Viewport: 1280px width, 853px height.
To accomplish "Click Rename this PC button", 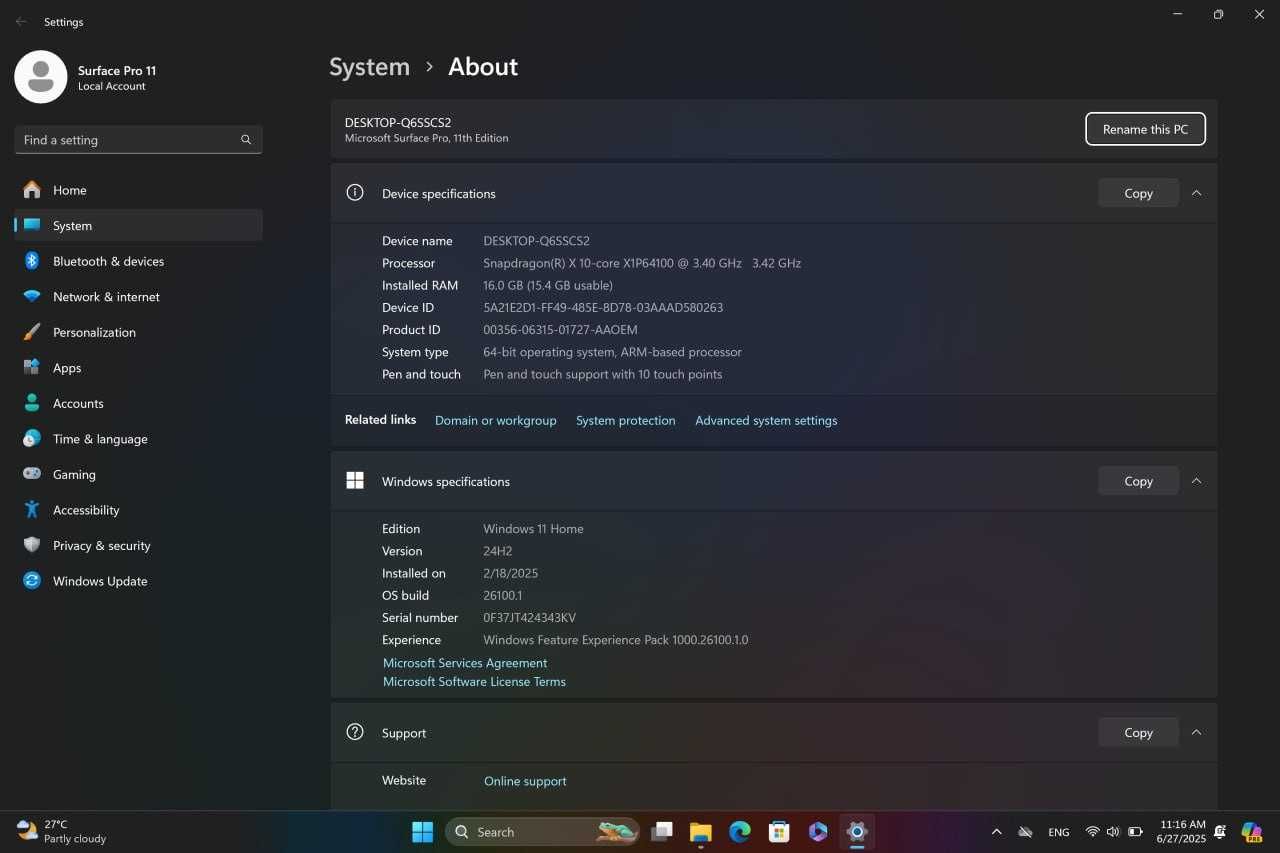I will (x=1145, y=129).
